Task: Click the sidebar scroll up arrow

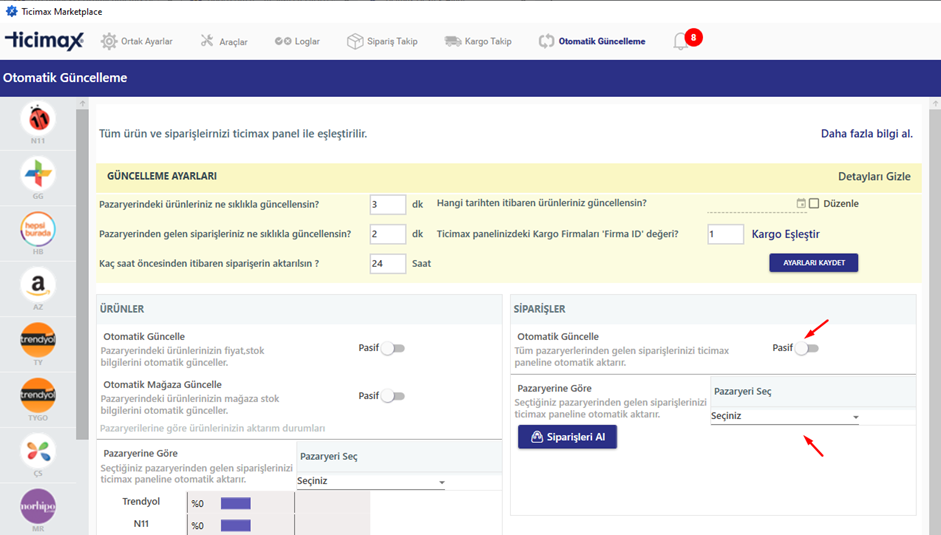Action: [82, 104]
